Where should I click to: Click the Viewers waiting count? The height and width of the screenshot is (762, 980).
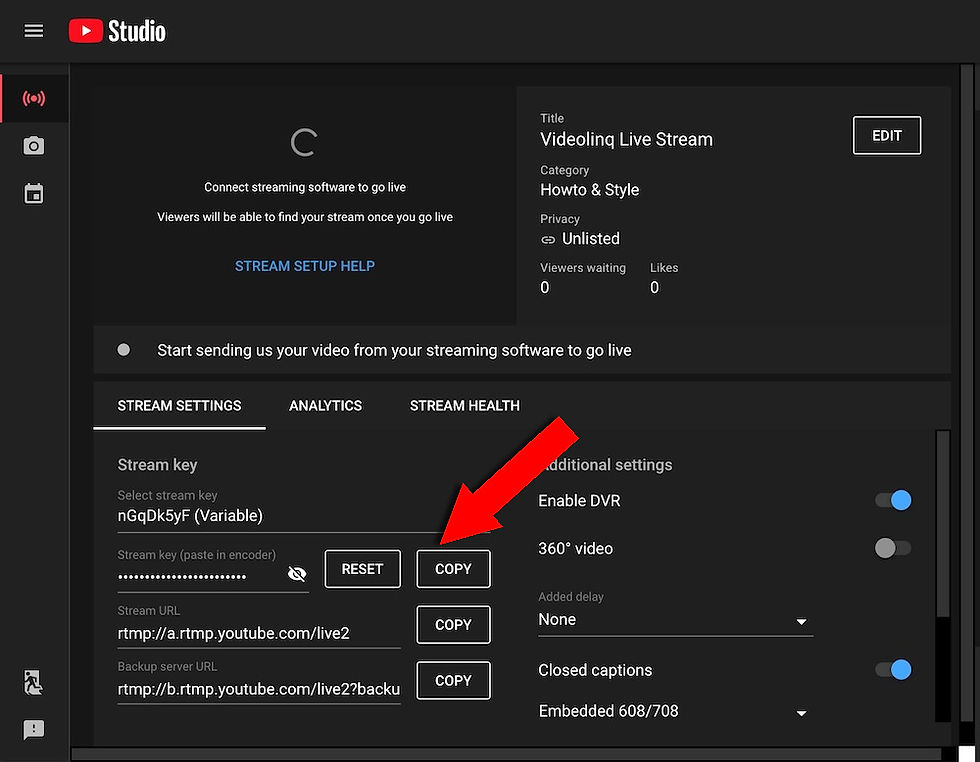[544, 288]
